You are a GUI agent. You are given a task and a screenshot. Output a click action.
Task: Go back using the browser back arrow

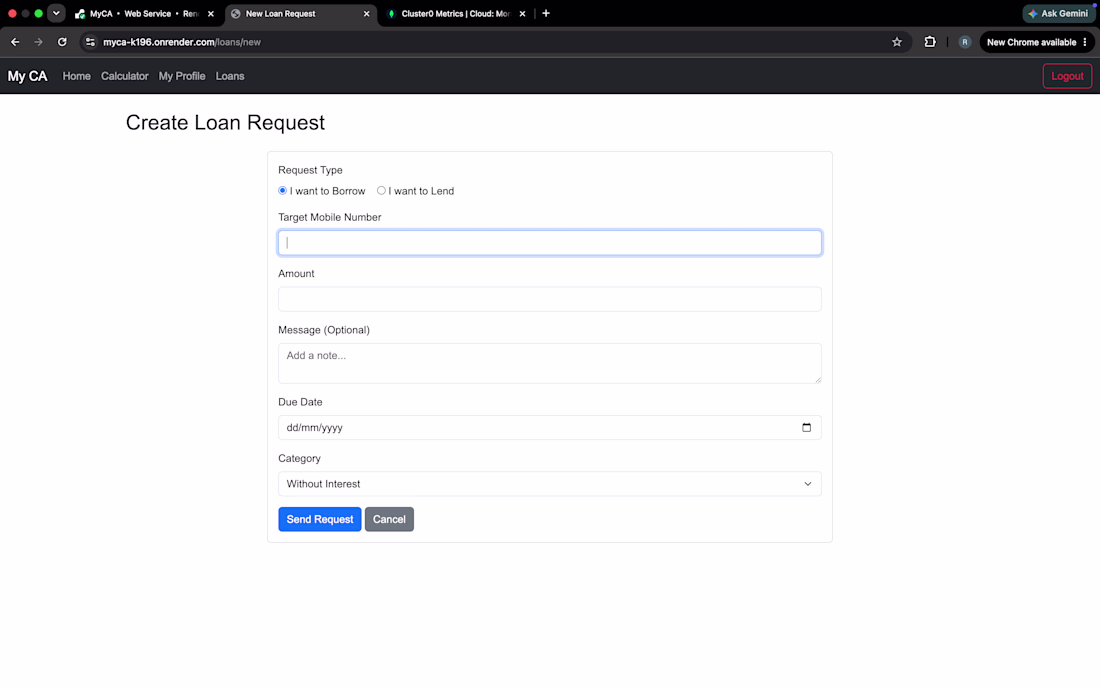click(x=15, y=42)
